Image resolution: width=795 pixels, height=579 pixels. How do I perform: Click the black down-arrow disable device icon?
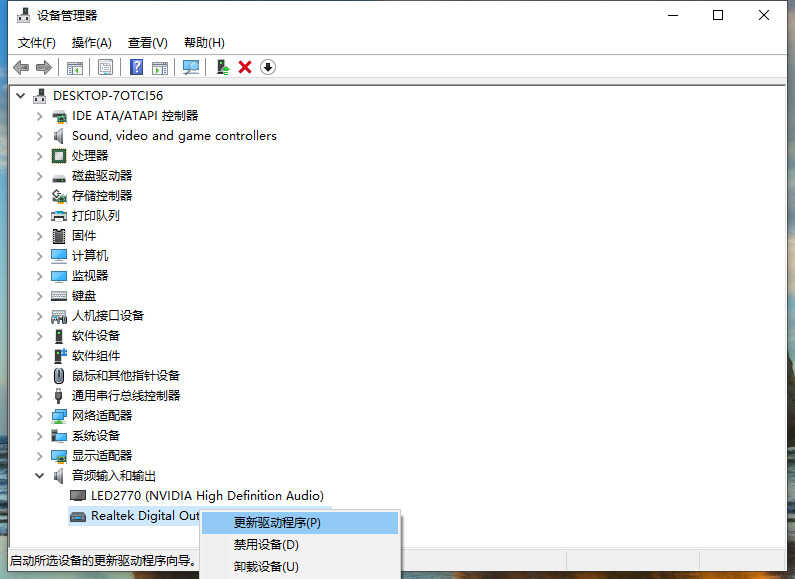[268, 67]
